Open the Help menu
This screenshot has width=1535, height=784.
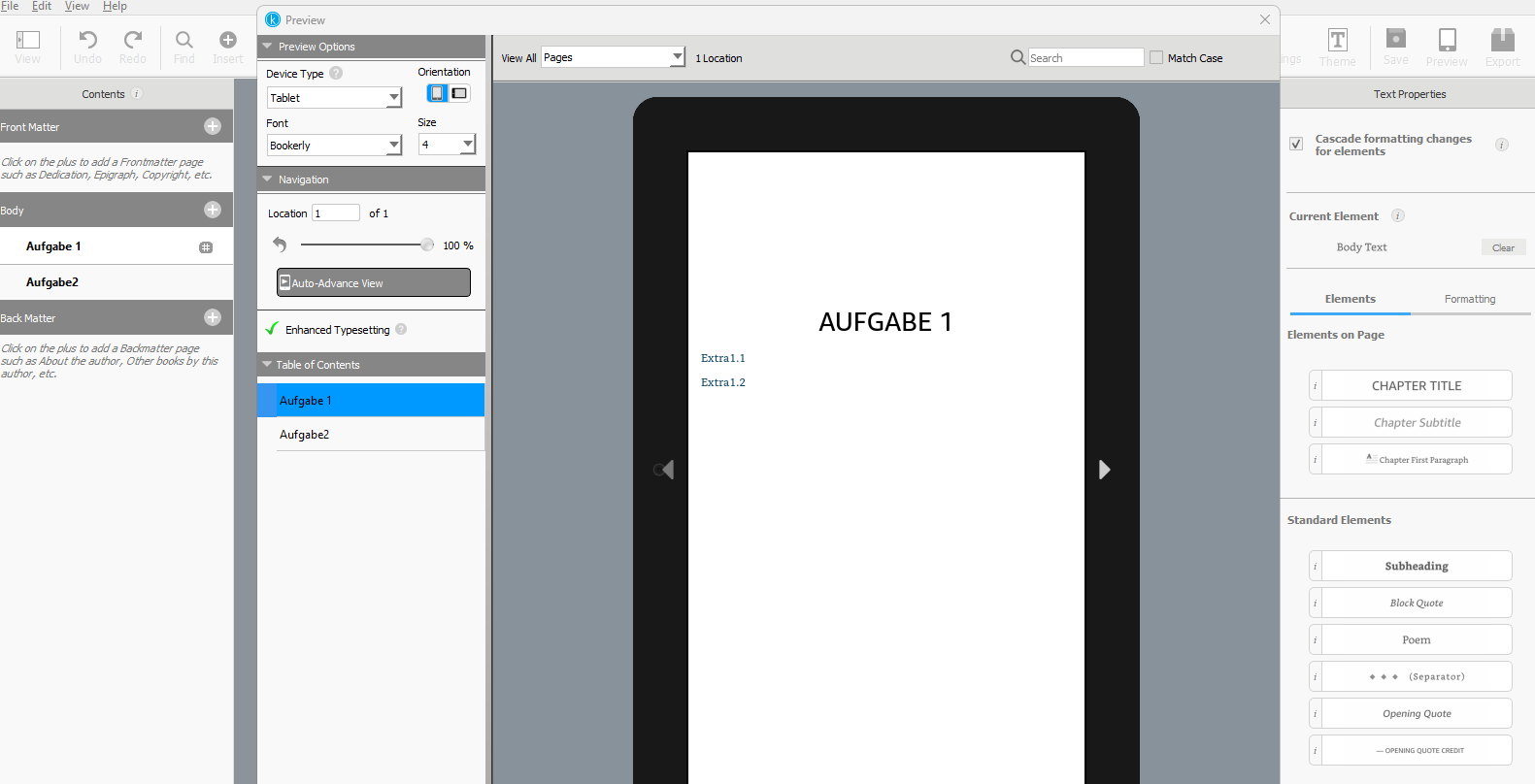coord(115,6)
